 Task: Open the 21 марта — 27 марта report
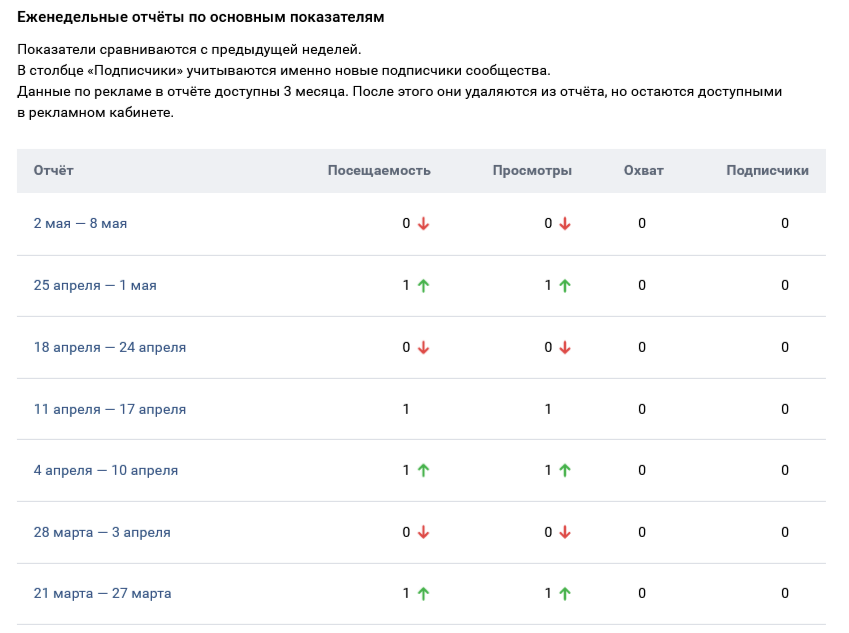pyautogui.click(x=102, y=593)
